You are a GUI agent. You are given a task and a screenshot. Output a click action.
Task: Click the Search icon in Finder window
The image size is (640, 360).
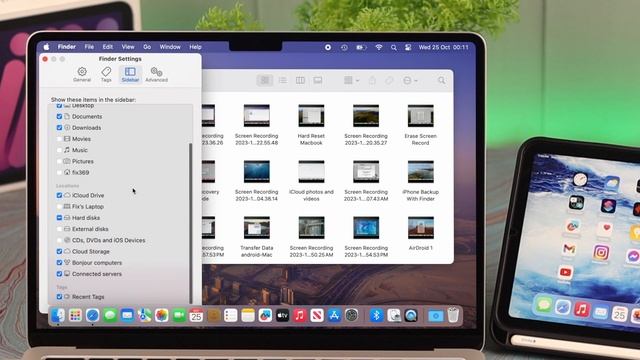point(442,80)
